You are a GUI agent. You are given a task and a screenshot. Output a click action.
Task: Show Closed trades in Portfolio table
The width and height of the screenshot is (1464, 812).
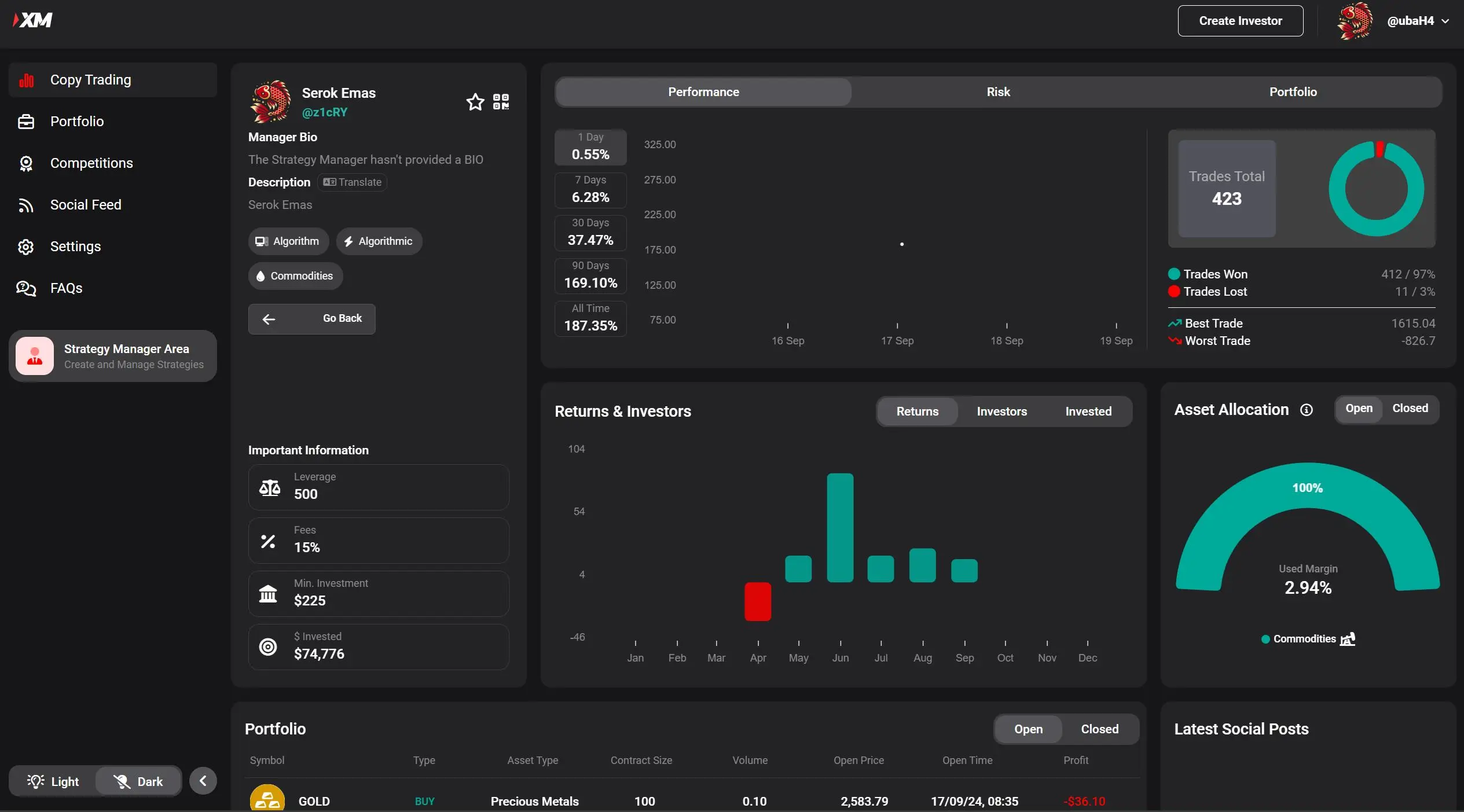(x=1099, y=729)
